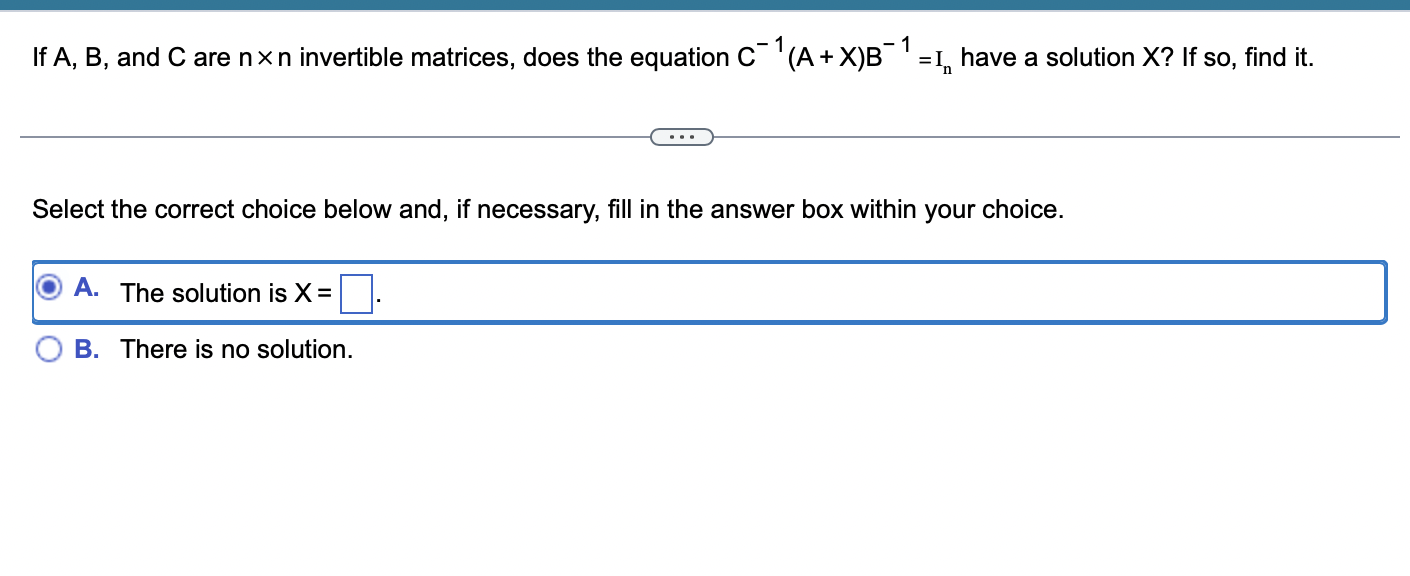Image resolution: width=1410 pixels, height=576 pixels.
Task: Click the blue B choice letter
Action: pyautogui.click(x=87, y=348)
